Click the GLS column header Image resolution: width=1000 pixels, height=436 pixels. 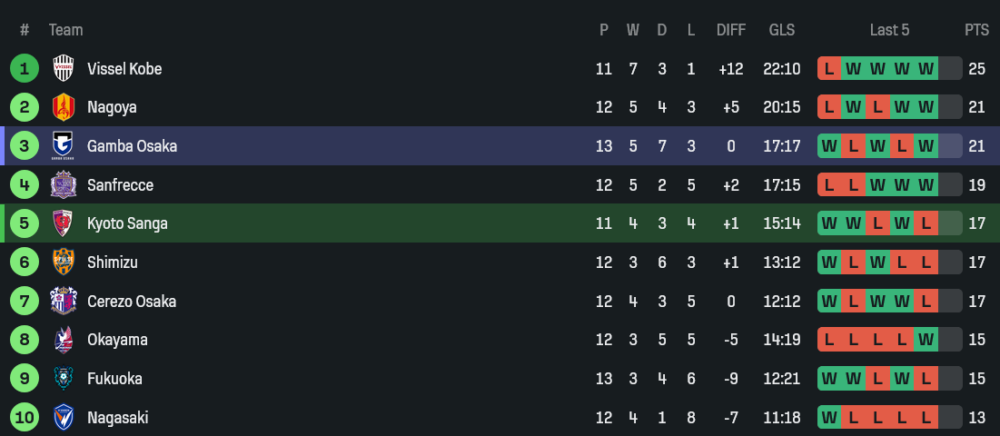click(782, 30)
